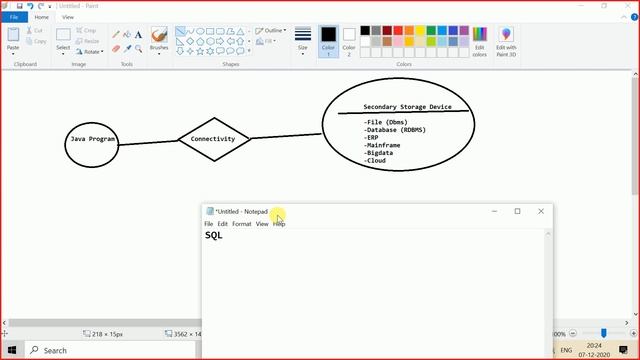This screenshot has width=640, height=360.
Task: Open Notepad Format menu
Action: pyautogui.click(x=242, y=224)
